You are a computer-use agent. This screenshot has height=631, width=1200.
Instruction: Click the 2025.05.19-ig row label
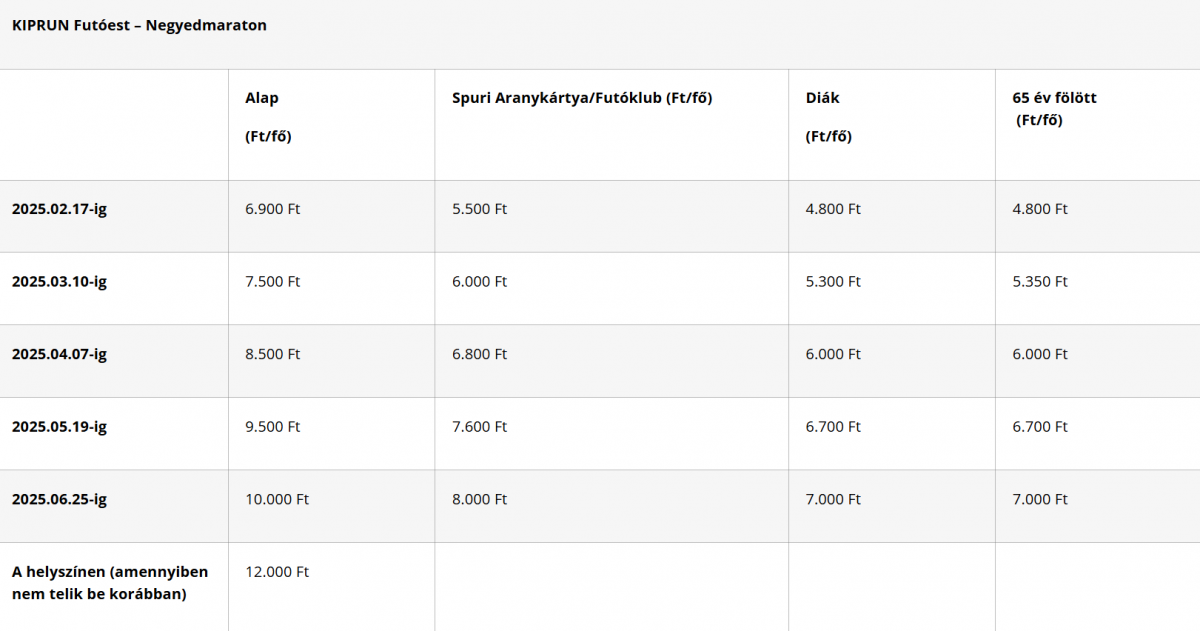tap(59, 427)
